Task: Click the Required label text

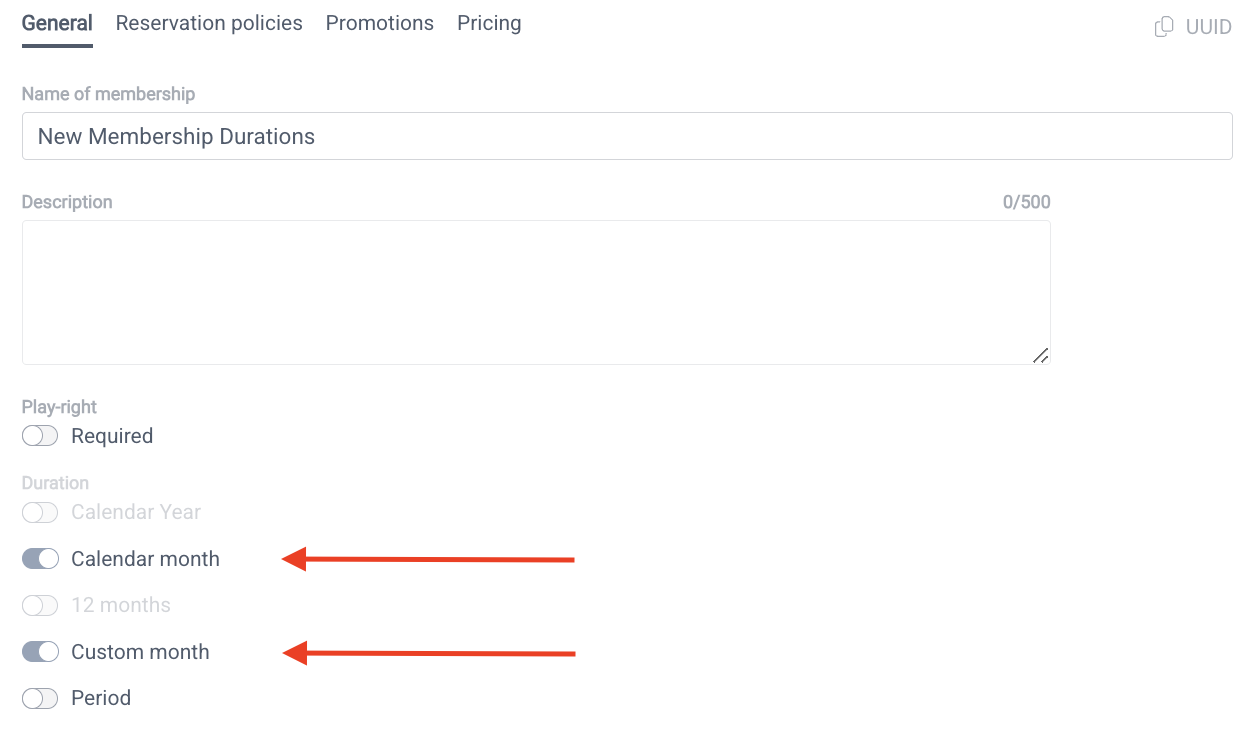Action: [x=112, y=436]
